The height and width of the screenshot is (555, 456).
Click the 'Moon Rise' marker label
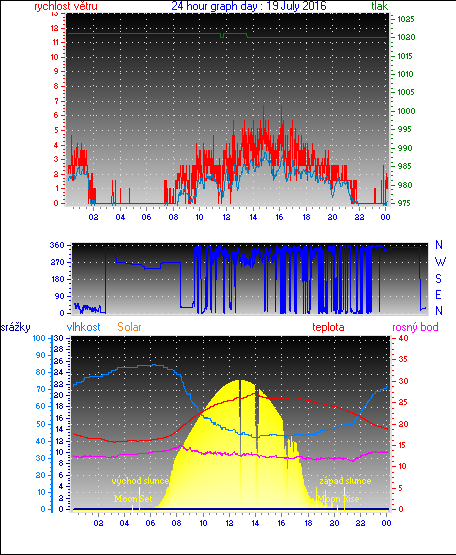coord(338,499)
